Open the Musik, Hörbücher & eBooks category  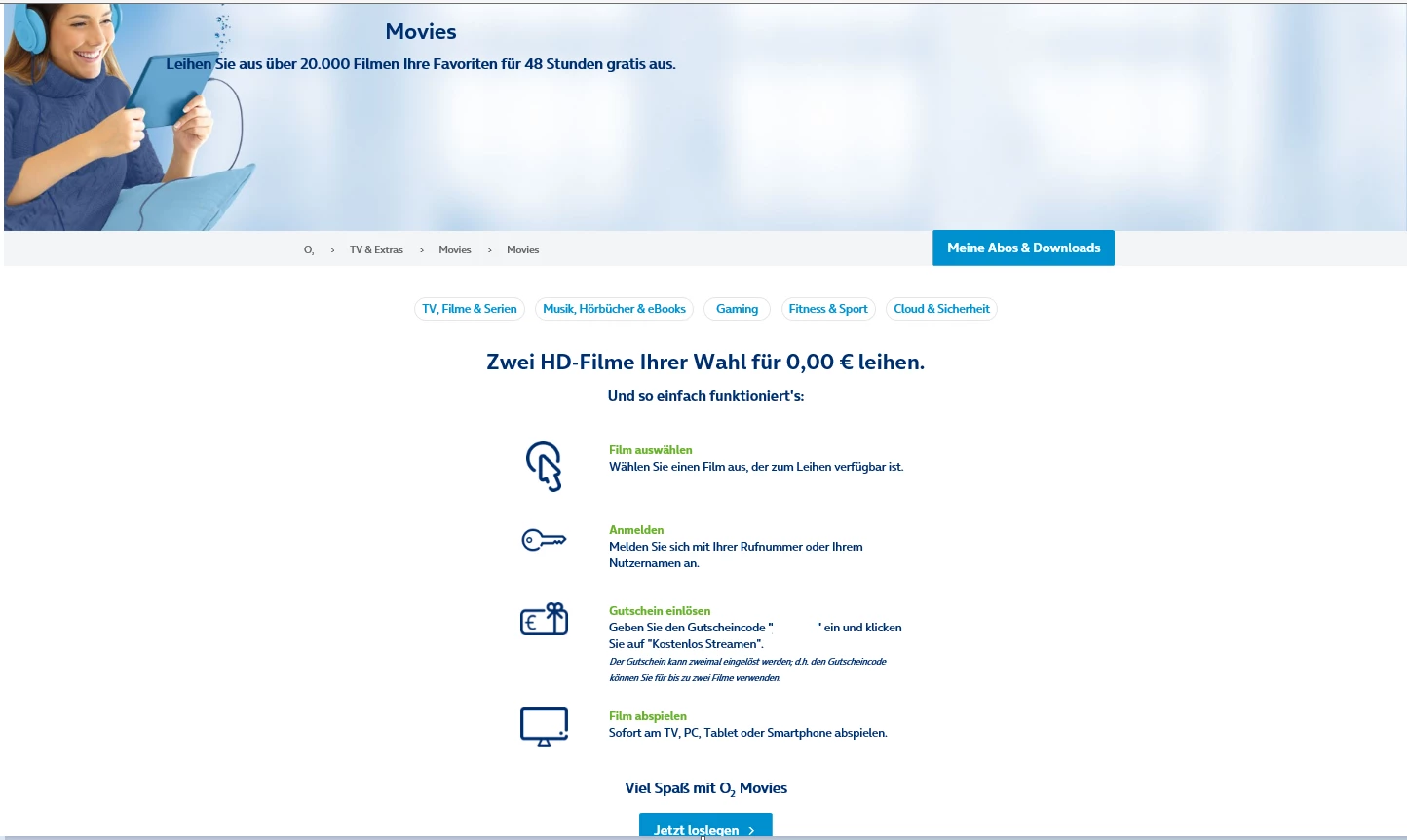pos(614,309)
